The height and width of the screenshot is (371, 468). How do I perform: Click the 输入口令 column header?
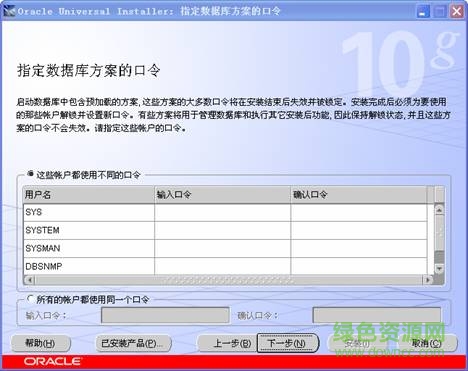point(222,195)
